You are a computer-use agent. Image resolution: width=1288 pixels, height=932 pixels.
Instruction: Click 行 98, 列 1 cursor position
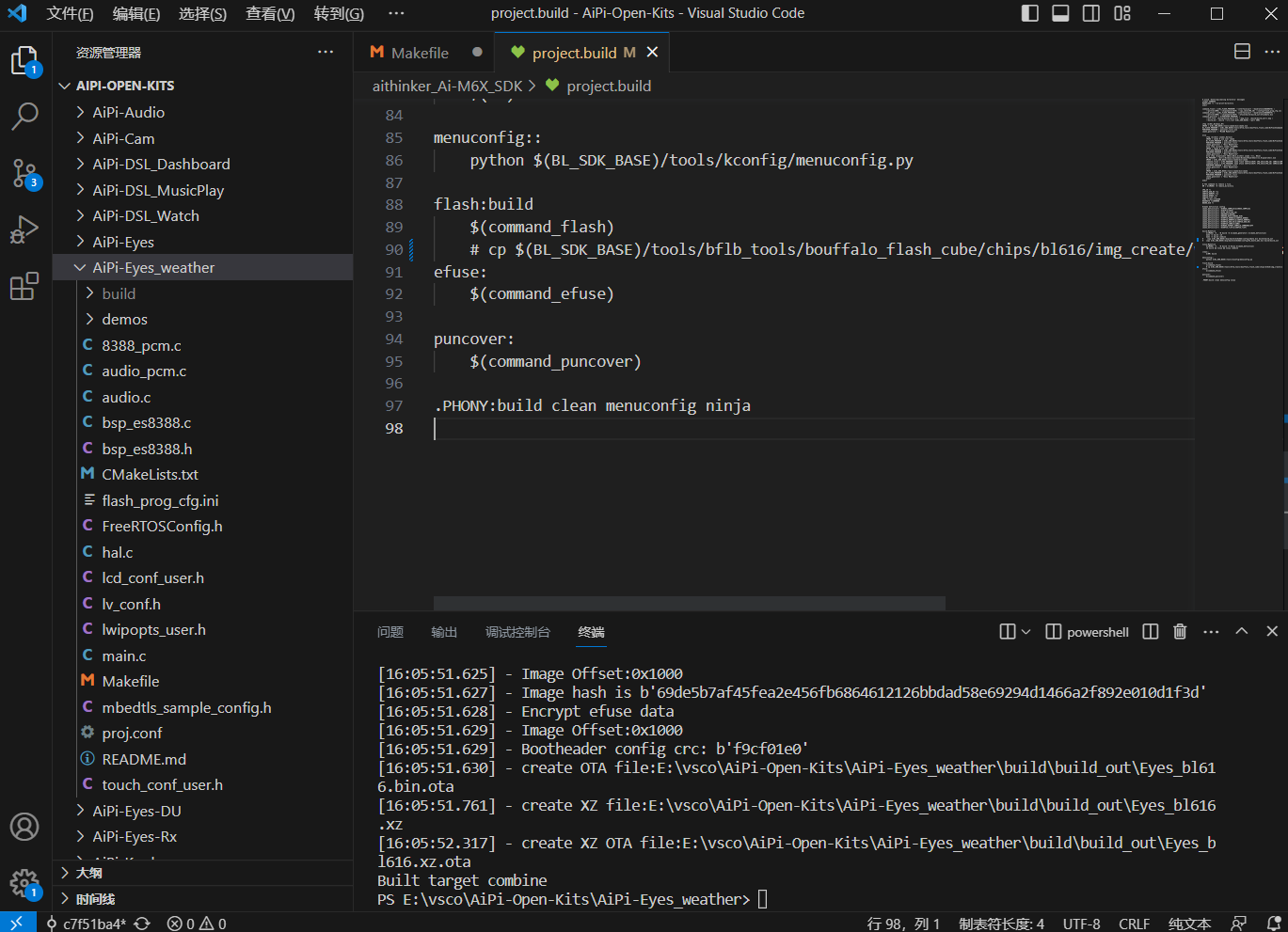coord(903,924)
